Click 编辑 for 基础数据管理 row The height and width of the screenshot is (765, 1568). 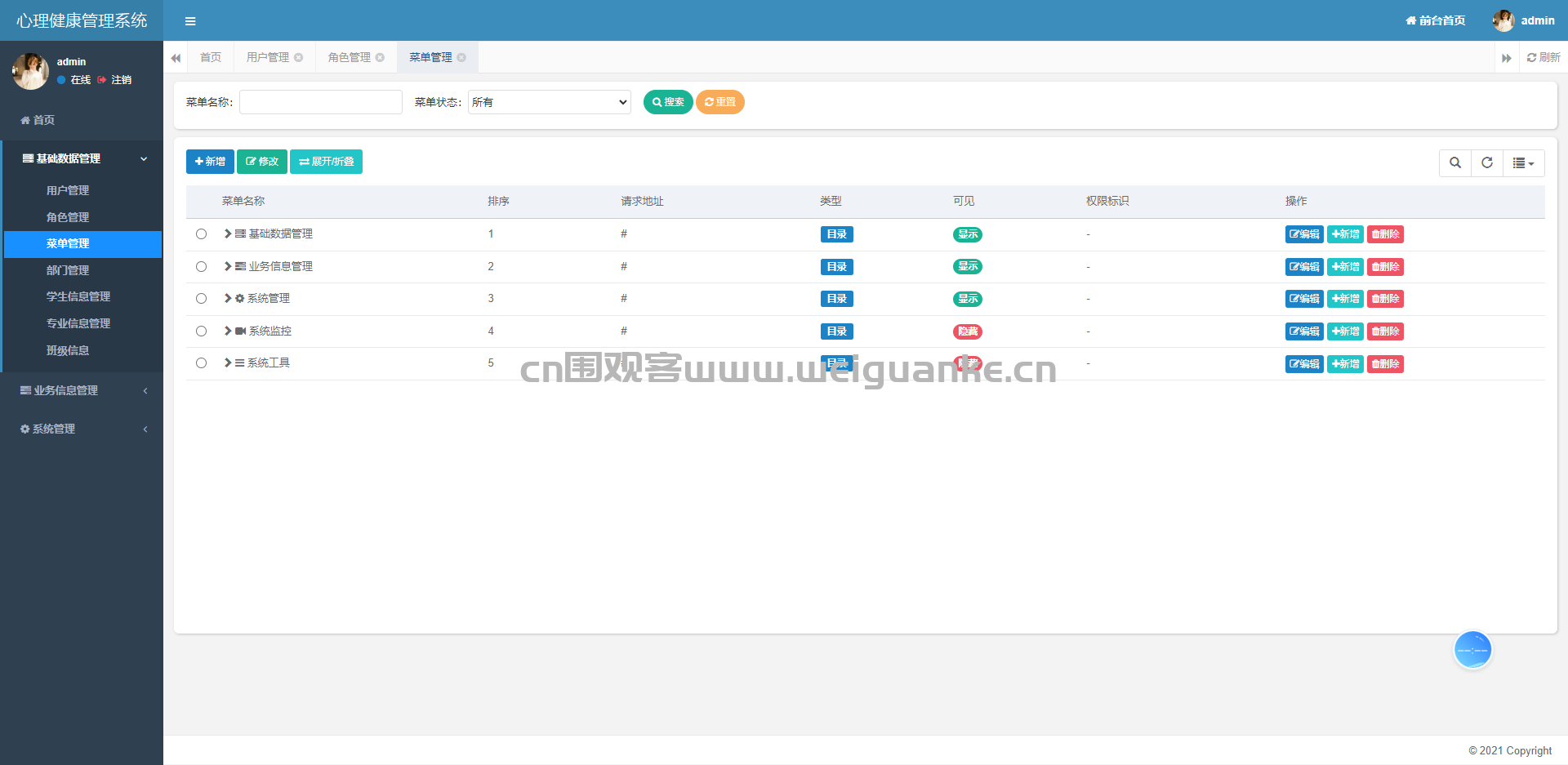point(1304,234)
